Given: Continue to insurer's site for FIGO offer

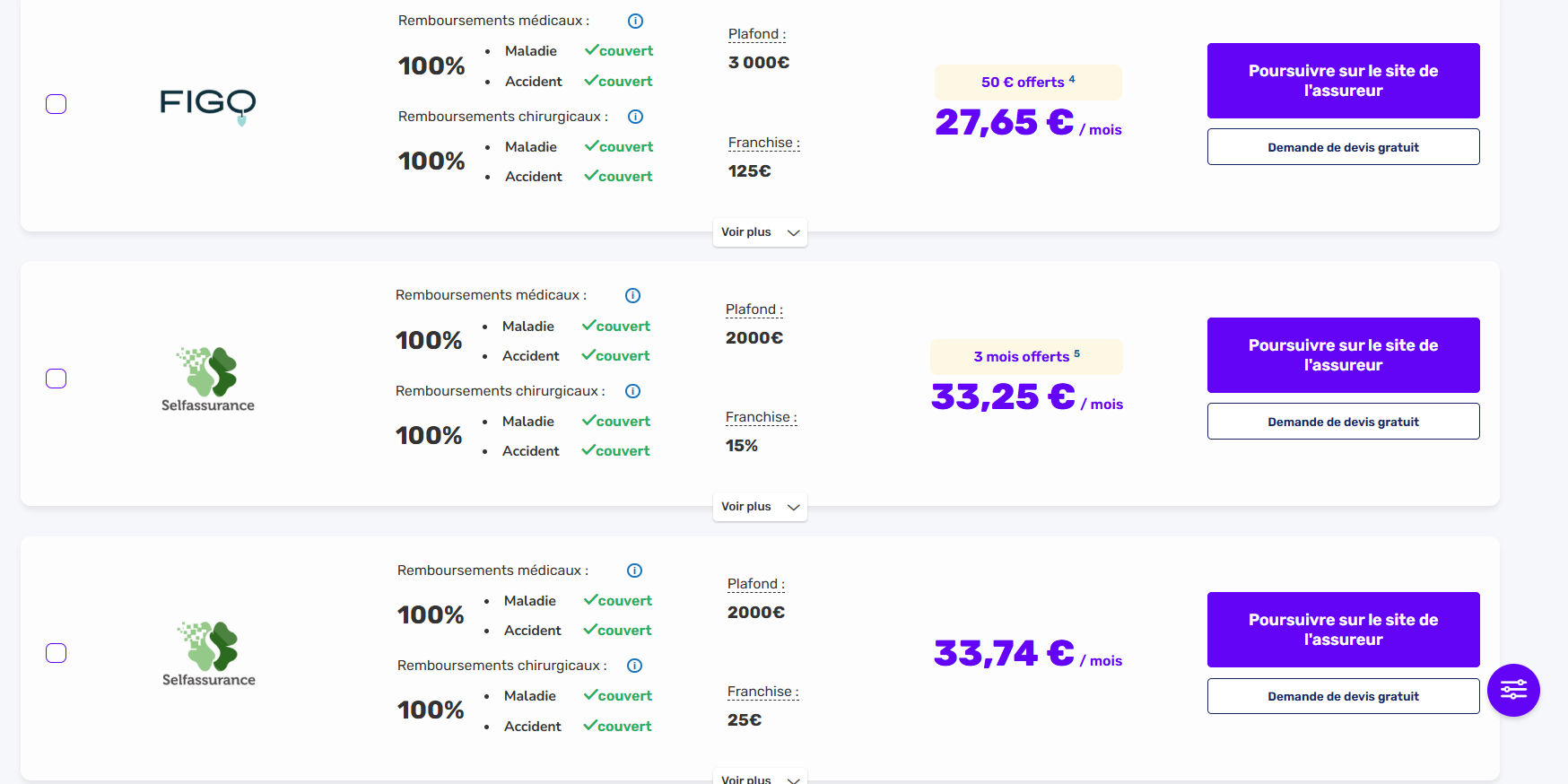Looking at the screenshot, I should pyautogui.click(x=1343, y=81).
